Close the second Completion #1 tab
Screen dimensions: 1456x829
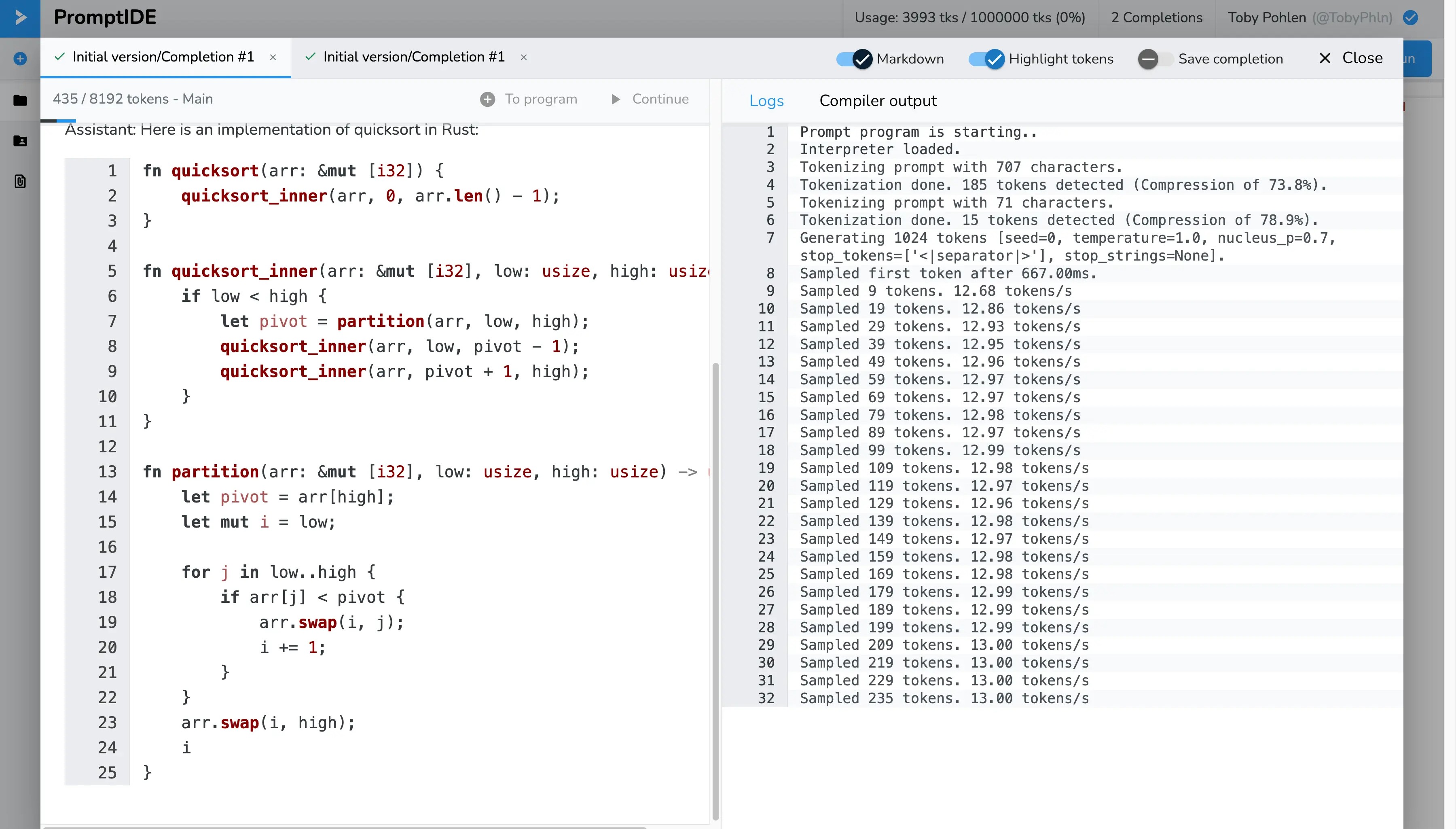[523, 57]
